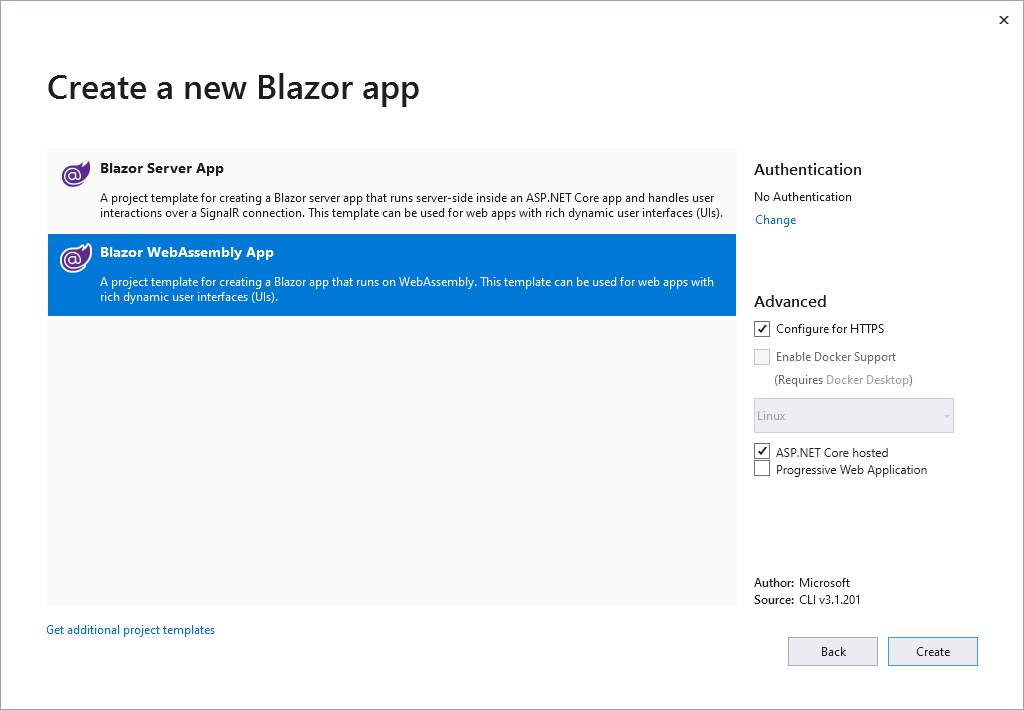Click the No Authentication text
The image size is (1024, 710).
[x=803, y=197]
